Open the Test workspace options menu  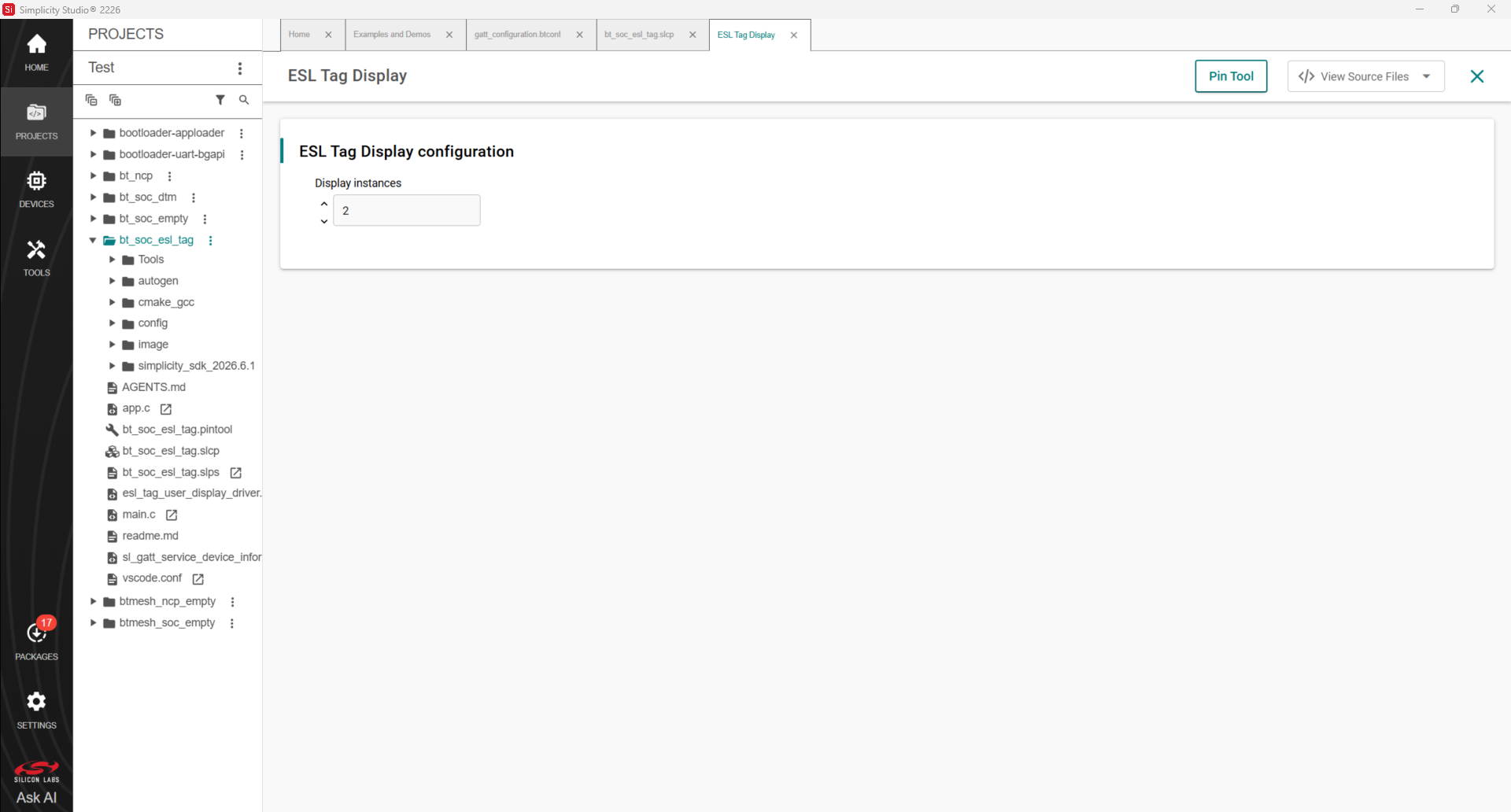pyautogui.click(x=240, y=68)
